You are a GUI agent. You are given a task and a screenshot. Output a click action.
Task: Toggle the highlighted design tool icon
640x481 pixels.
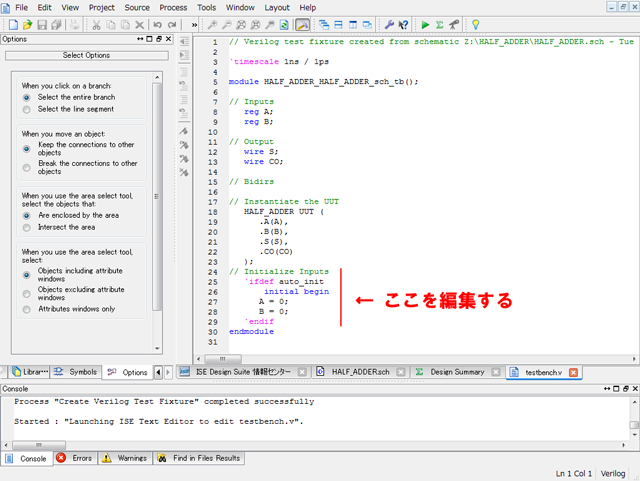302,25
